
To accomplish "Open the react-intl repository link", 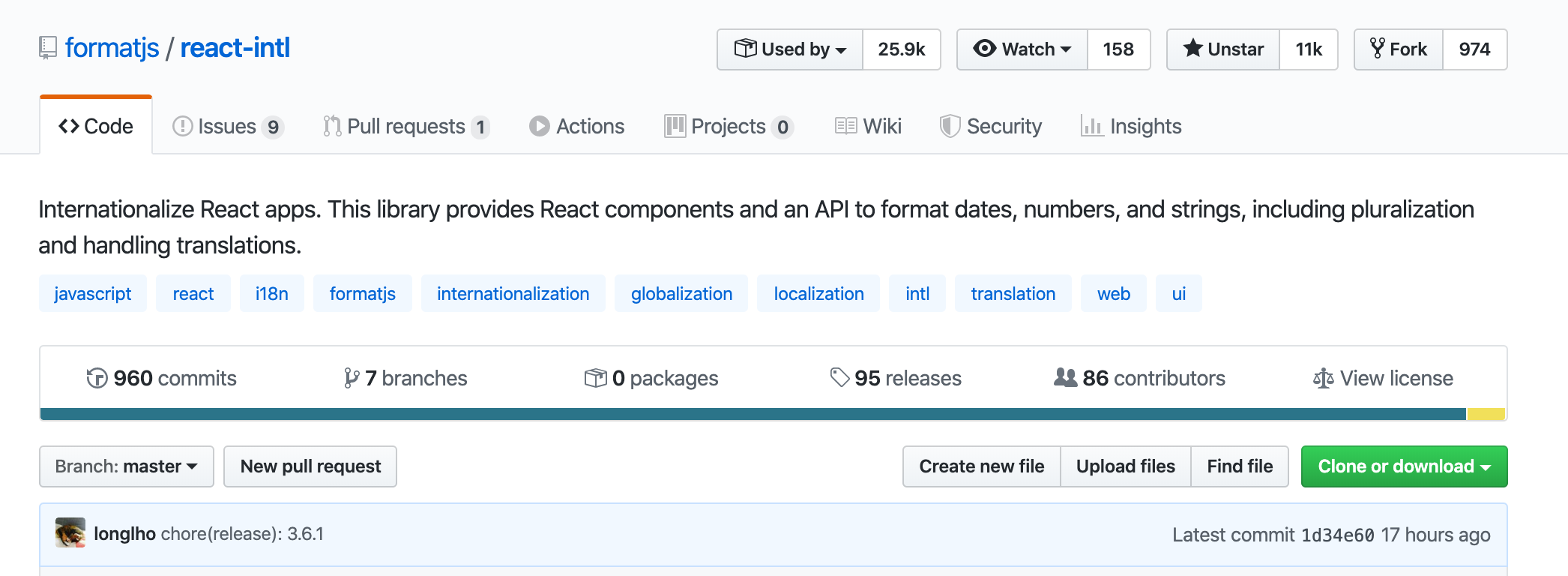I will click(235, 48).
